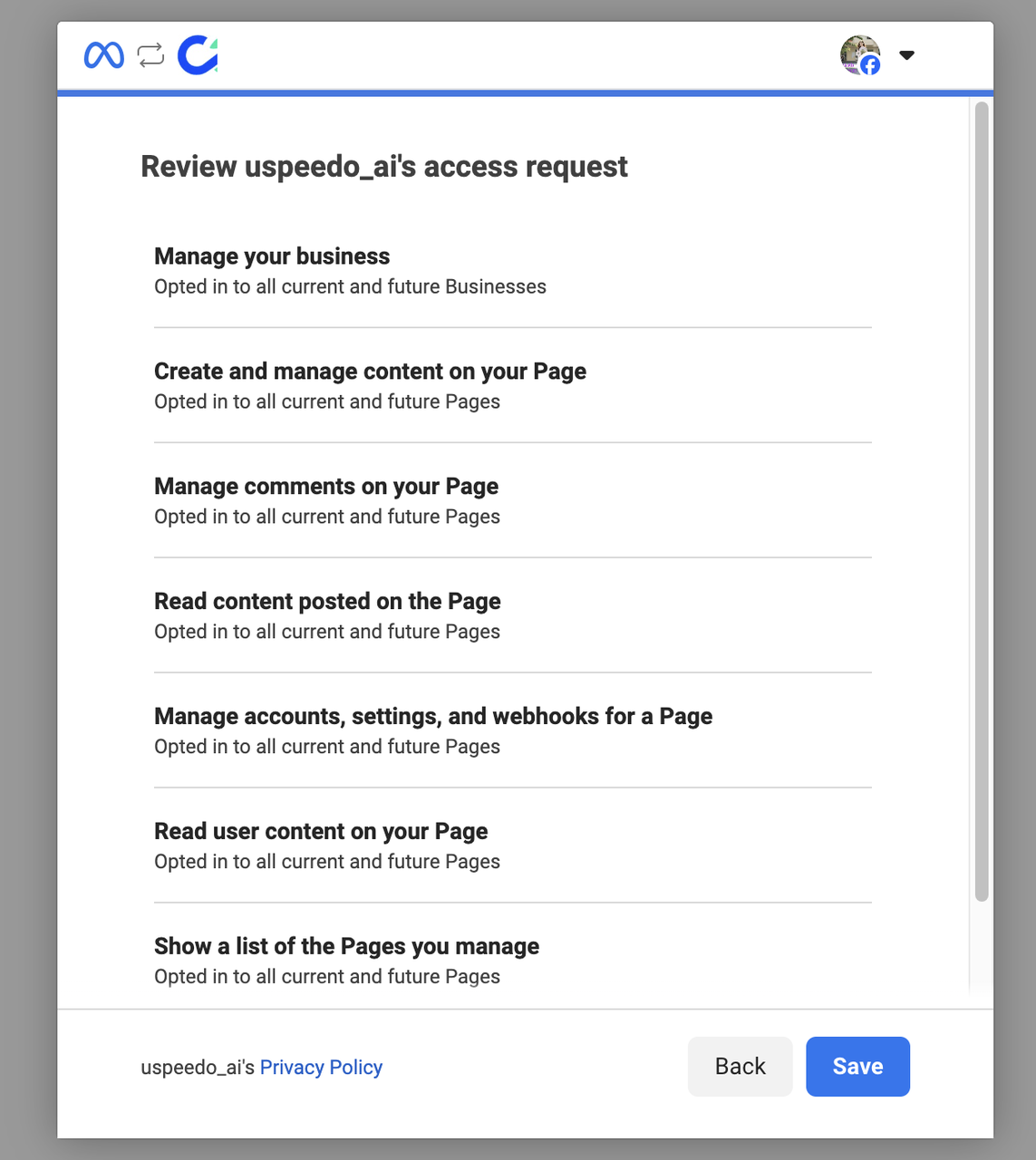Open uspeedo_ai's Privacy Policy link
Viewport: 1036px width, 1160px height.
[x=321, y=1067]
